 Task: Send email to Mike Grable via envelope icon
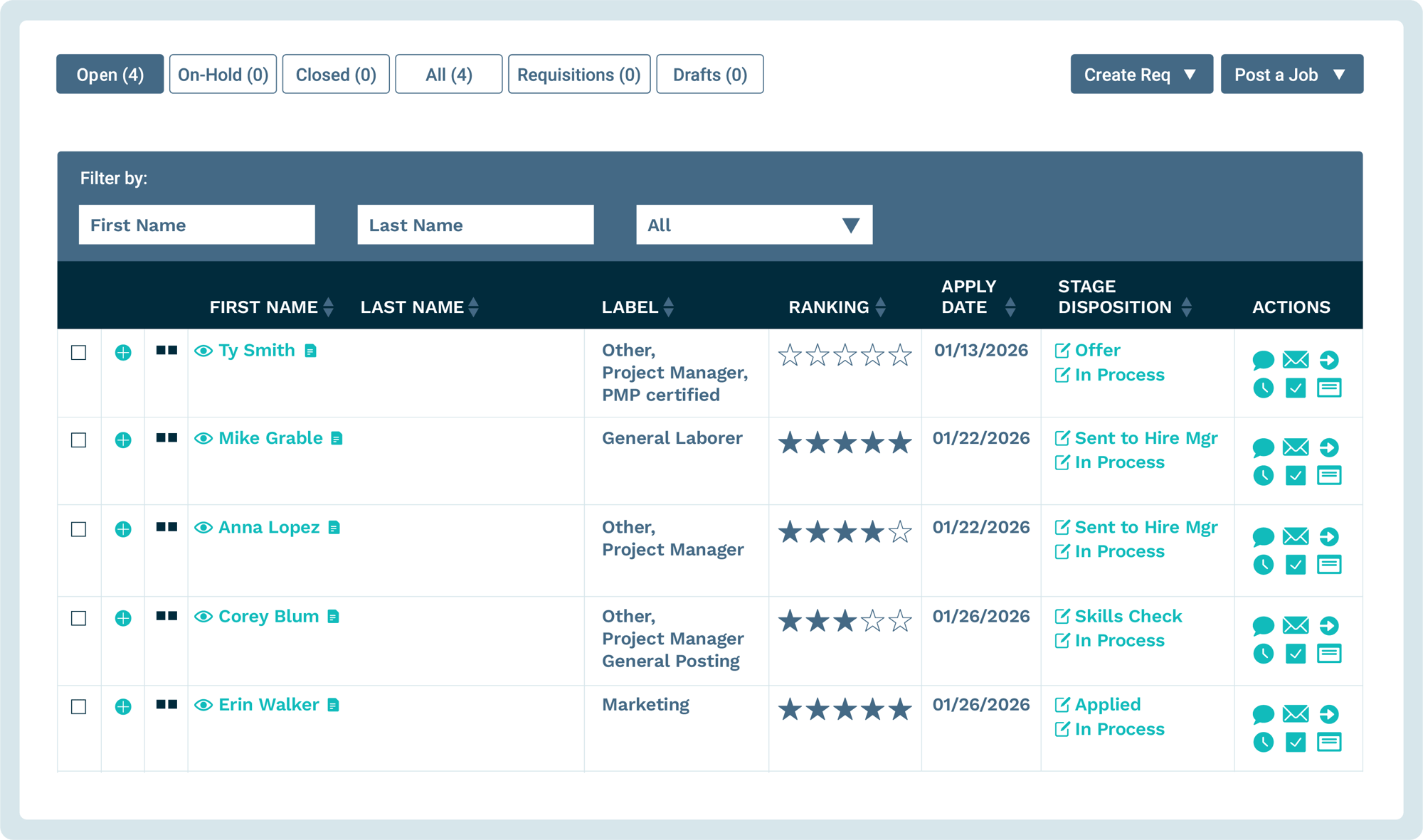pyautogui.click(x=1296, y=447)
